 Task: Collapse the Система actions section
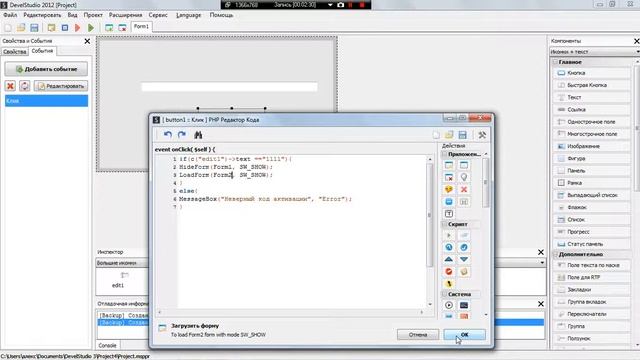click(444, 294)
